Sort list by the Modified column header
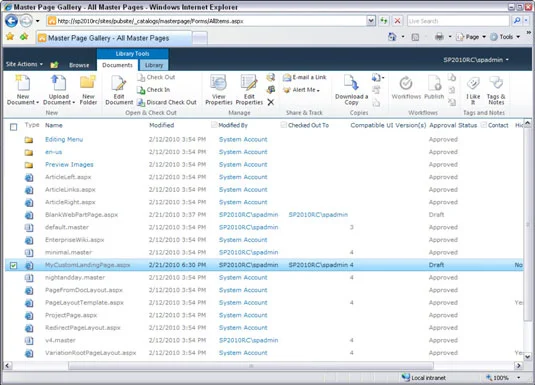The width and height of the screenshot is (535, 385). pos(161,125)
